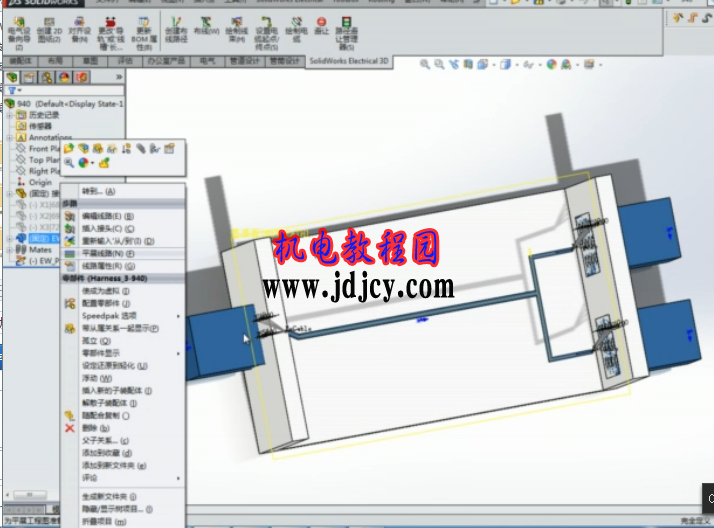
Task: Click the 更改导轨或线槽长度 tool
Action: pyautogui.click(x=111, y=33)
